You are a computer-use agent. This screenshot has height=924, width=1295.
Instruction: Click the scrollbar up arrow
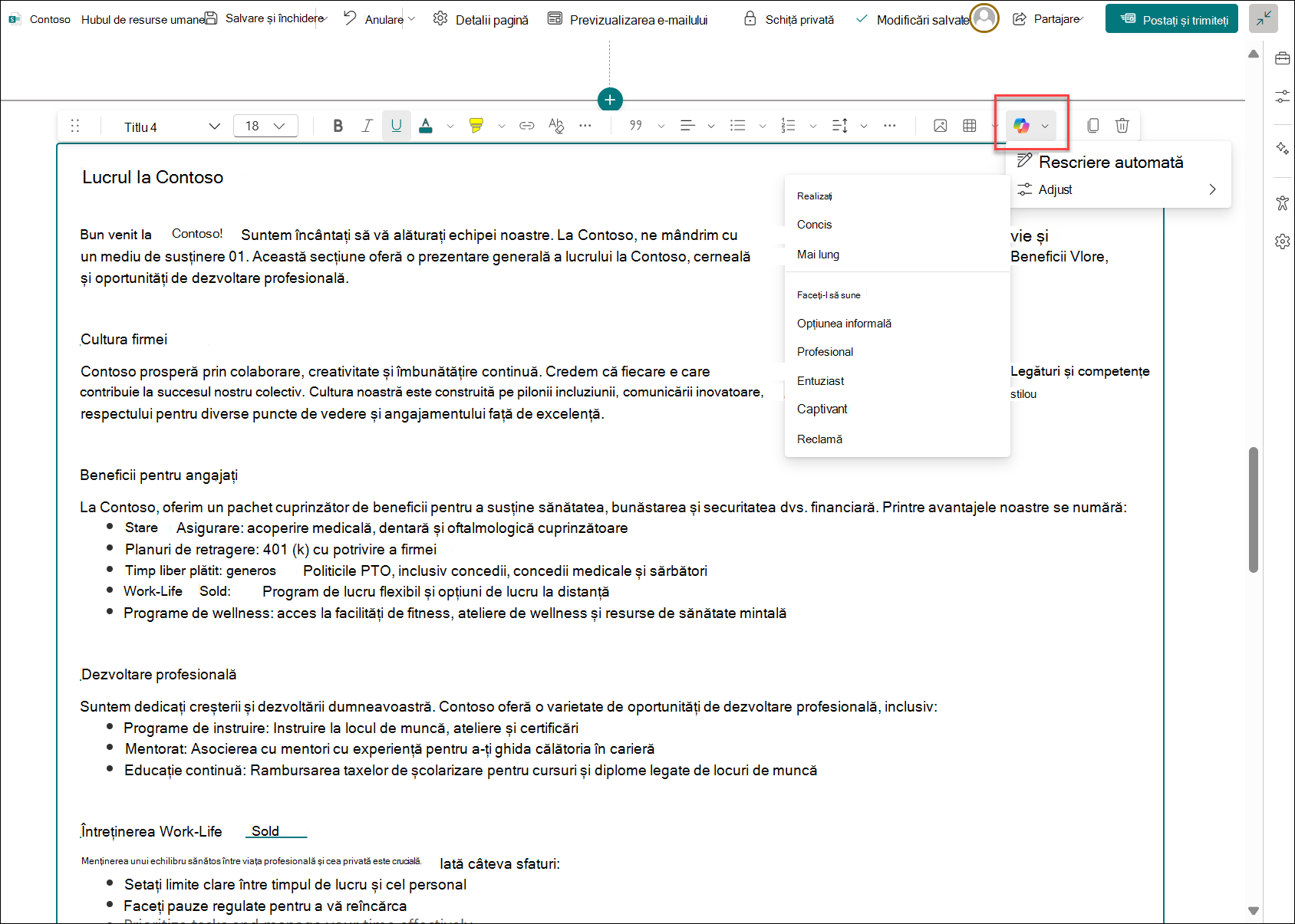pyautogui.click(x=1254, y=54)
